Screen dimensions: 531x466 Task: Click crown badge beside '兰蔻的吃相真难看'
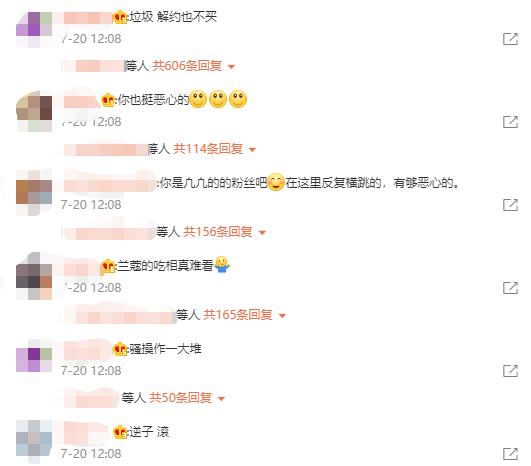click(x=108, y=266)
